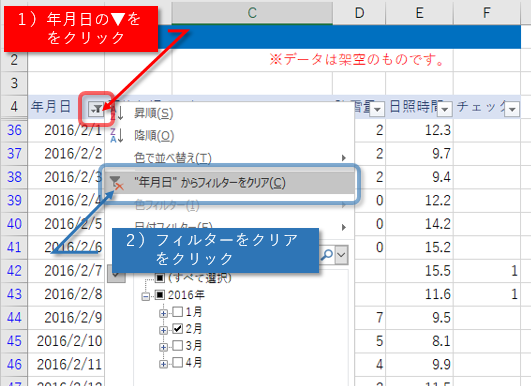Open the search box dropdown arrow
This screenshot has height=386, width=531.
tap(341, 255)
